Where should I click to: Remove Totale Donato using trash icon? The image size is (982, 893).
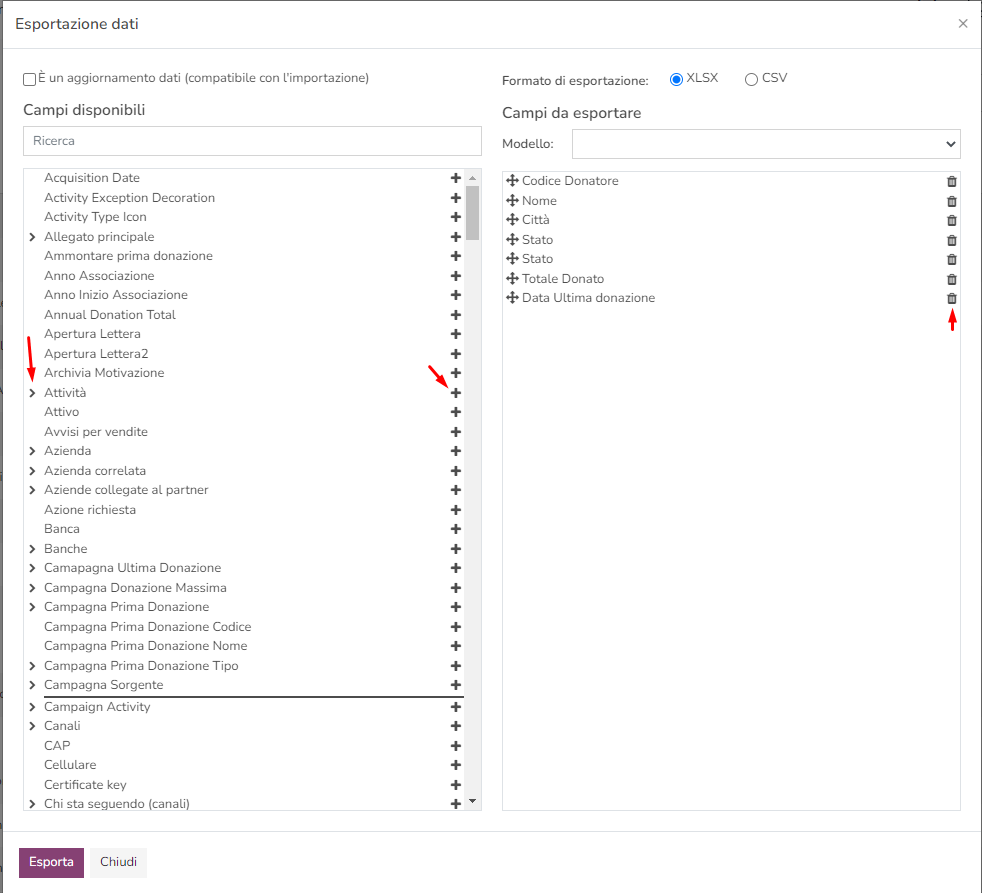(x=952, y=279)
